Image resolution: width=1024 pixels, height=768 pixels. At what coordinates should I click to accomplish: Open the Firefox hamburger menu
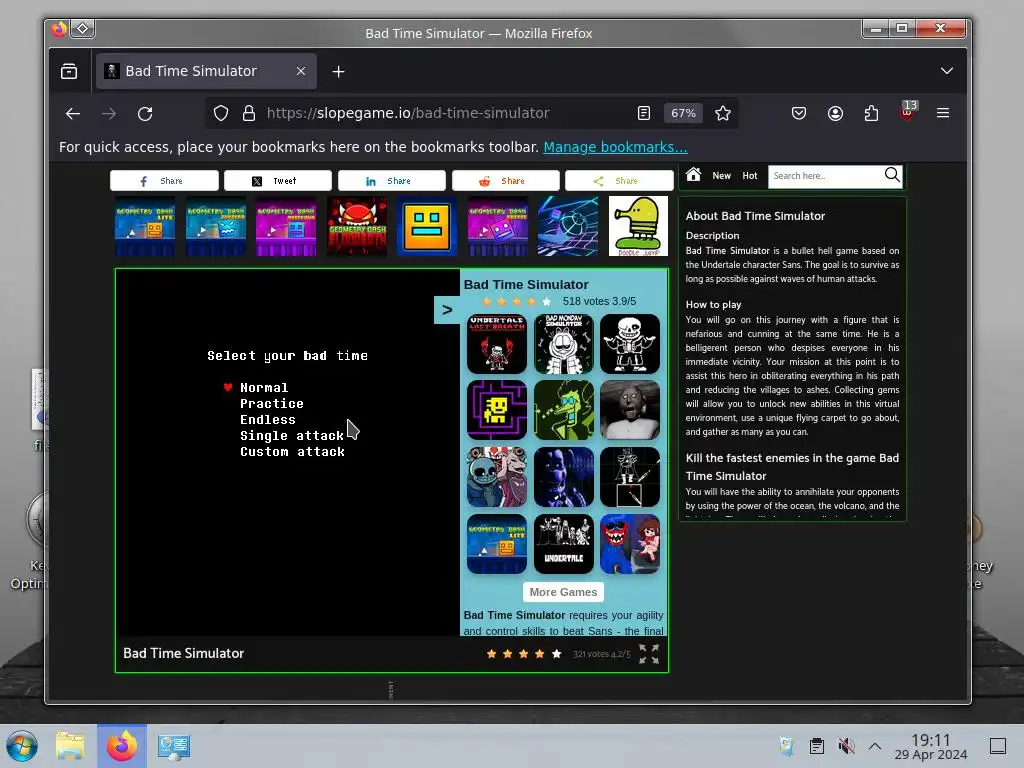pos(943,114)
